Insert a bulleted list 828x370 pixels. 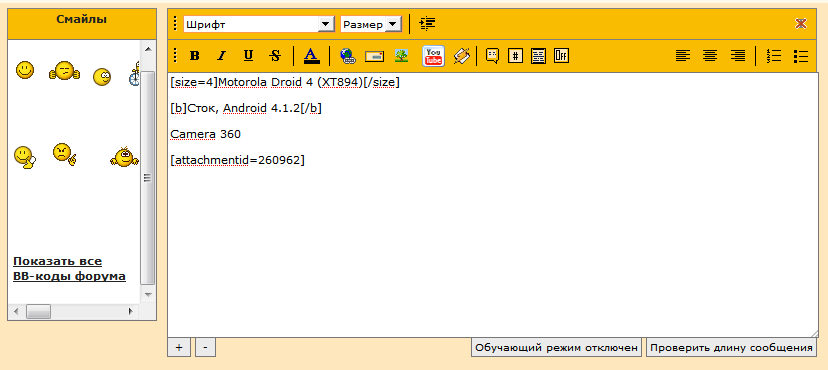click(801, 55)
